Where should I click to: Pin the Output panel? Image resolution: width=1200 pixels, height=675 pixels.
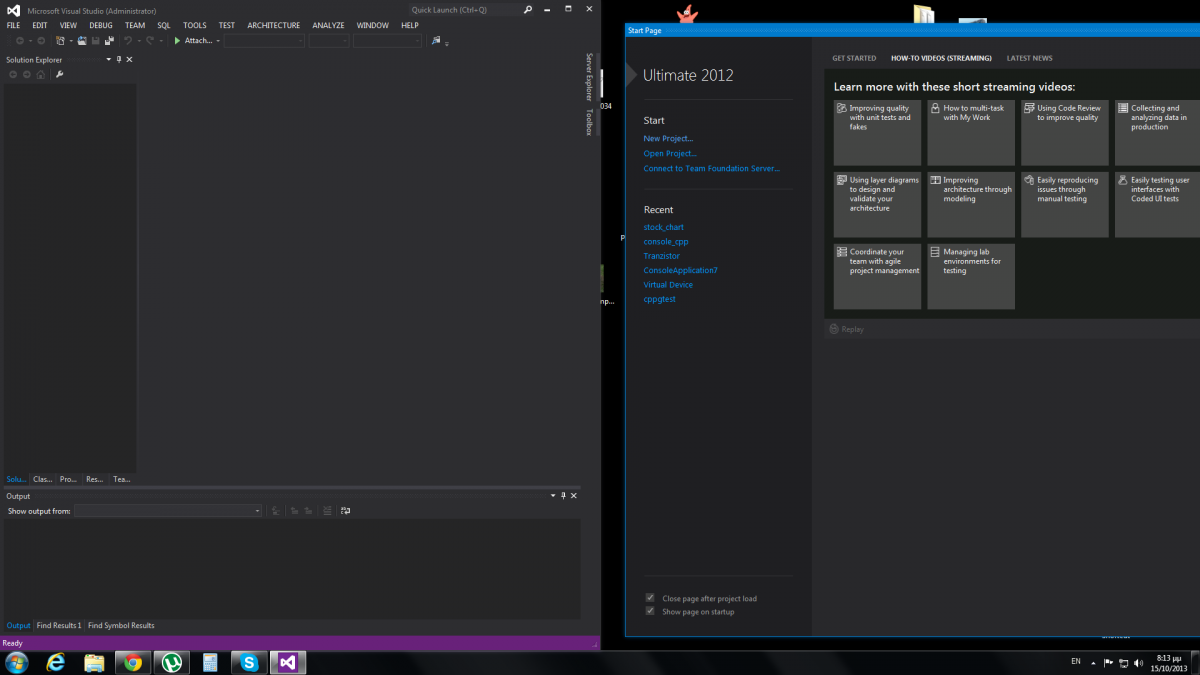pos(564,496)
